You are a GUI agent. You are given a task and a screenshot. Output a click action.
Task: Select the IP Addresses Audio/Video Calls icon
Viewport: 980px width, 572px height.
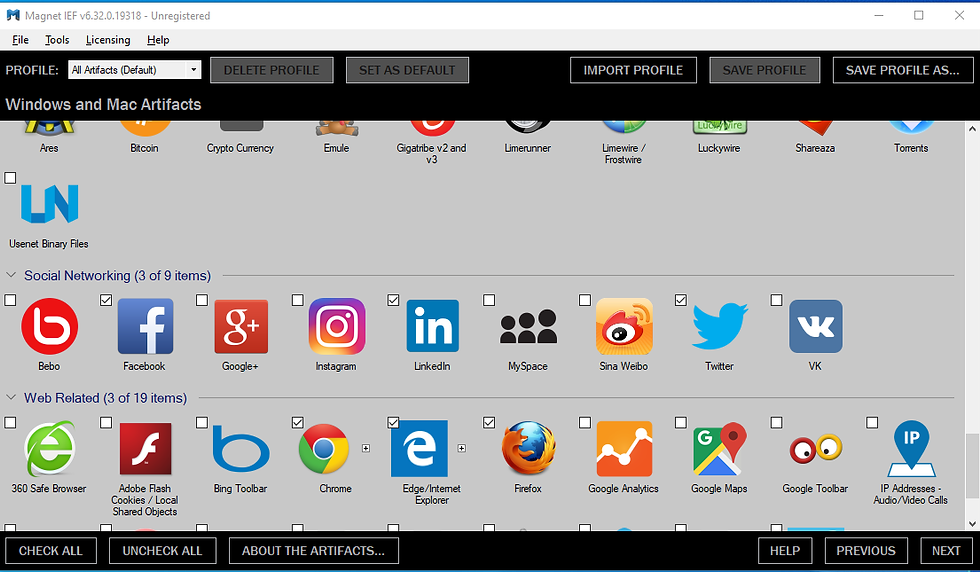tap(911, 448)
